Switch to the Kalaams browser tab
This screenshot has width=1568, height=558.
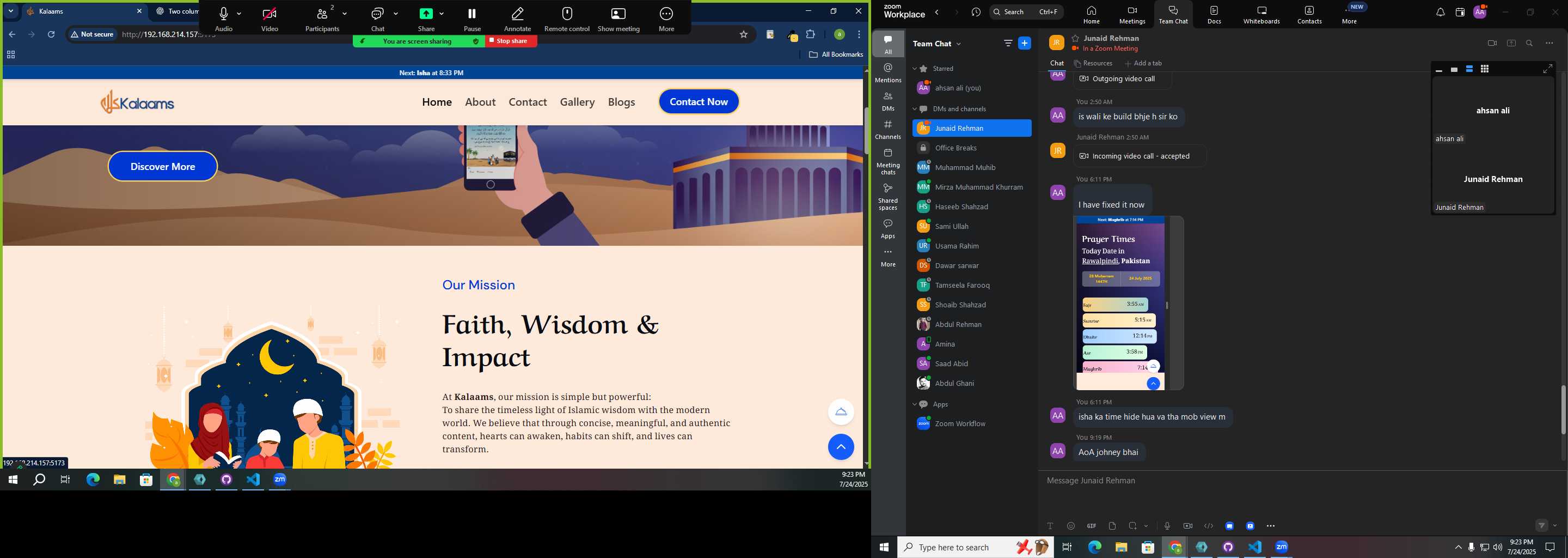[x=84, y=11]
